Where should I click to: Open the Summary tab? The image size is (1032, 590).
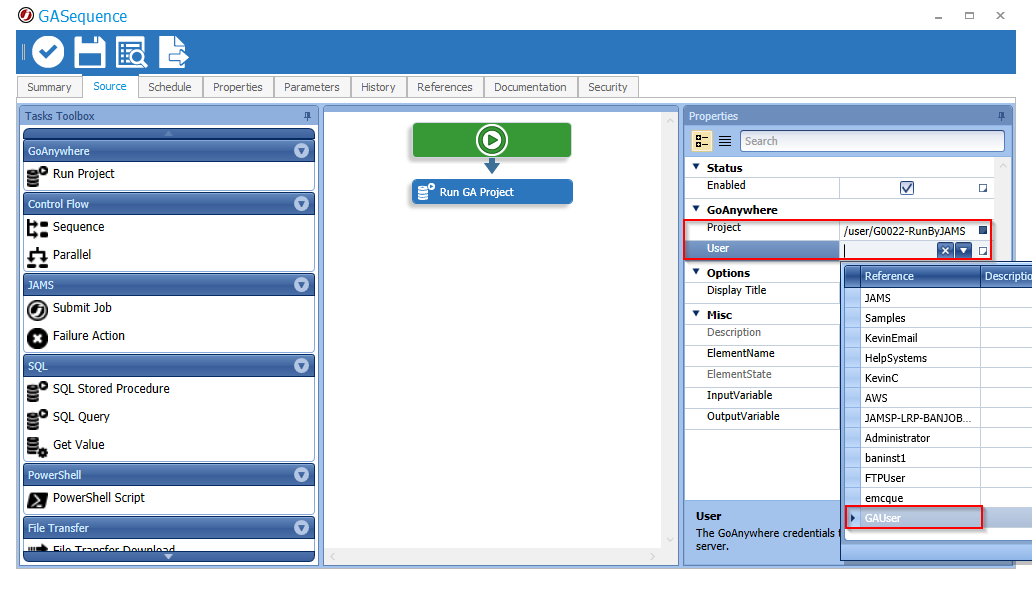[49, 87]
